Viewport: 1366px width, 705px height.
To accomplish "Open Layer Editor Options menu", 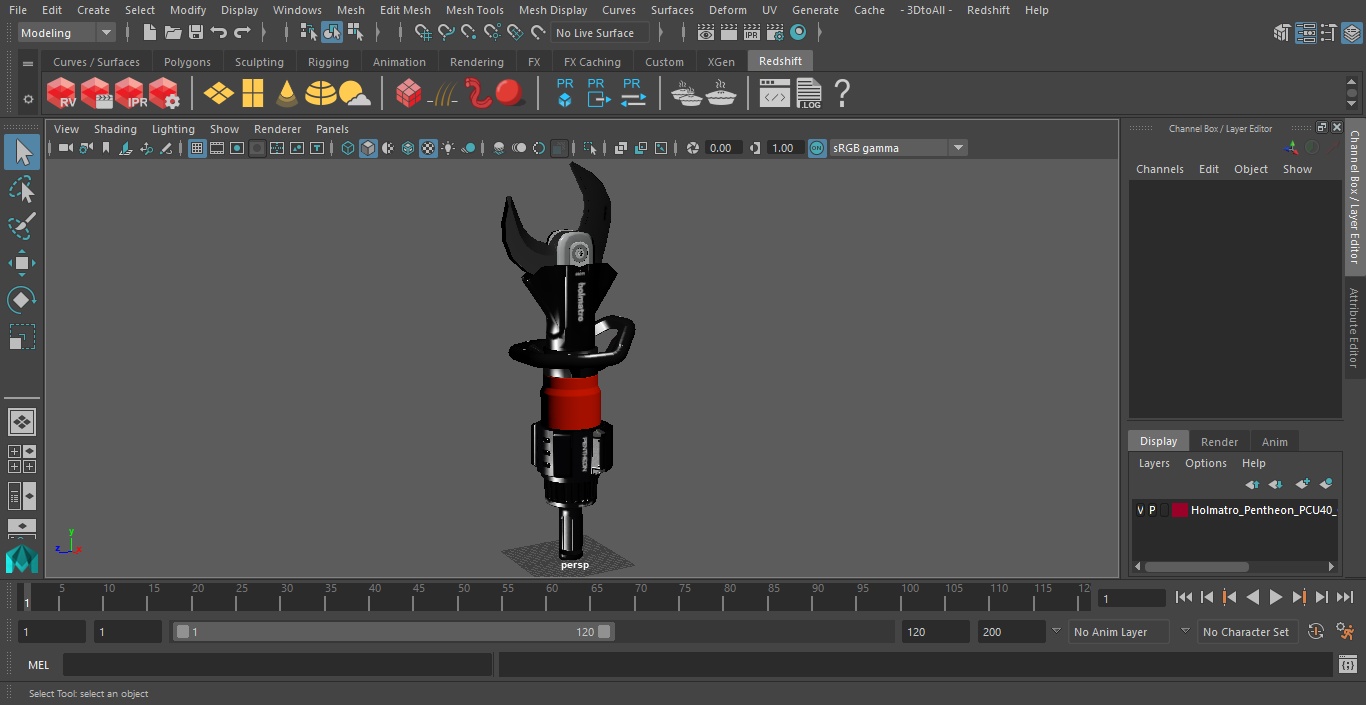I will [x=1206, y=463].
